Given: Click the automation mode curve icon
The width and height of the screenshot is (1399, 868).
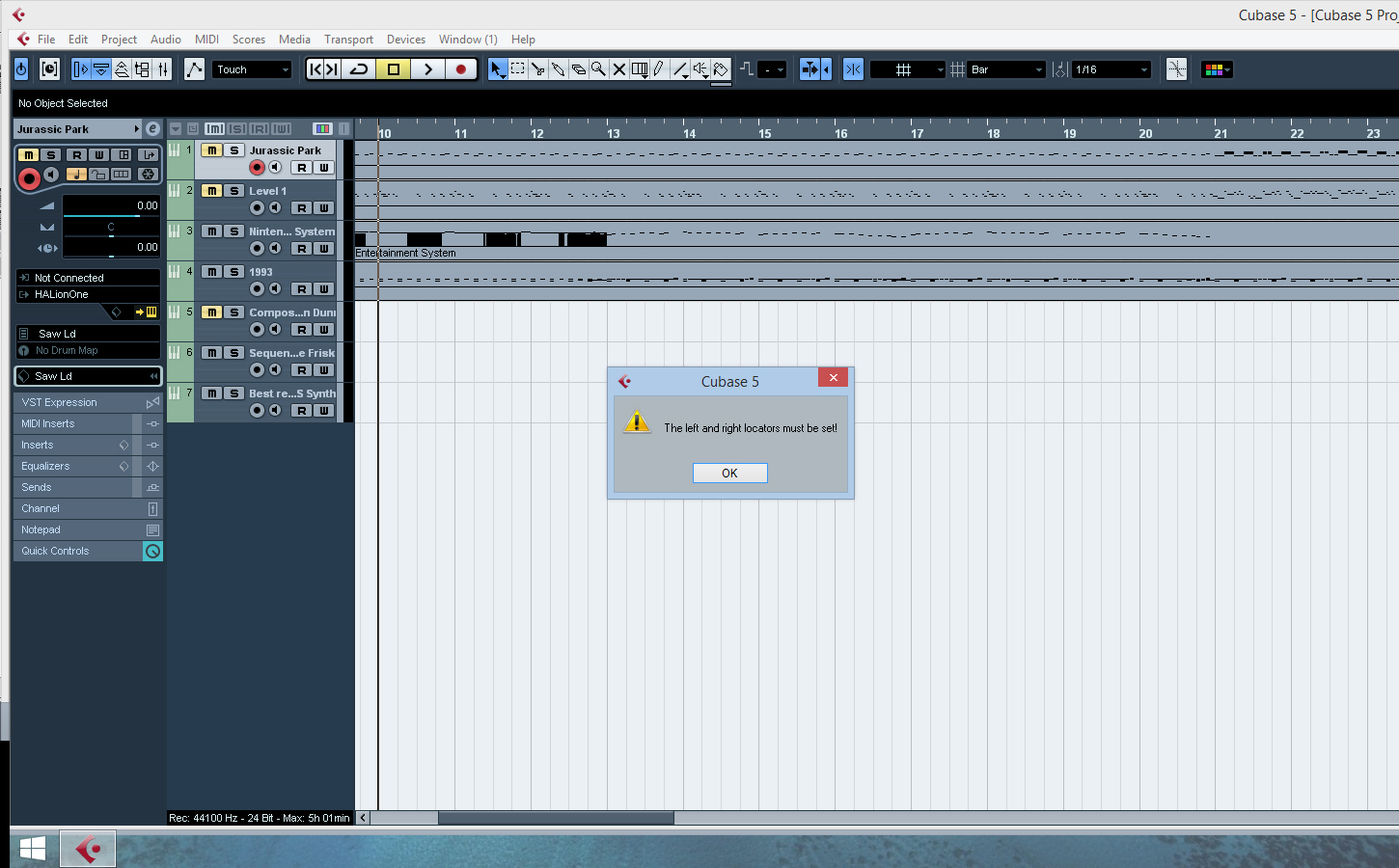Looking at the screenshot, I should (x=194, y=69).
